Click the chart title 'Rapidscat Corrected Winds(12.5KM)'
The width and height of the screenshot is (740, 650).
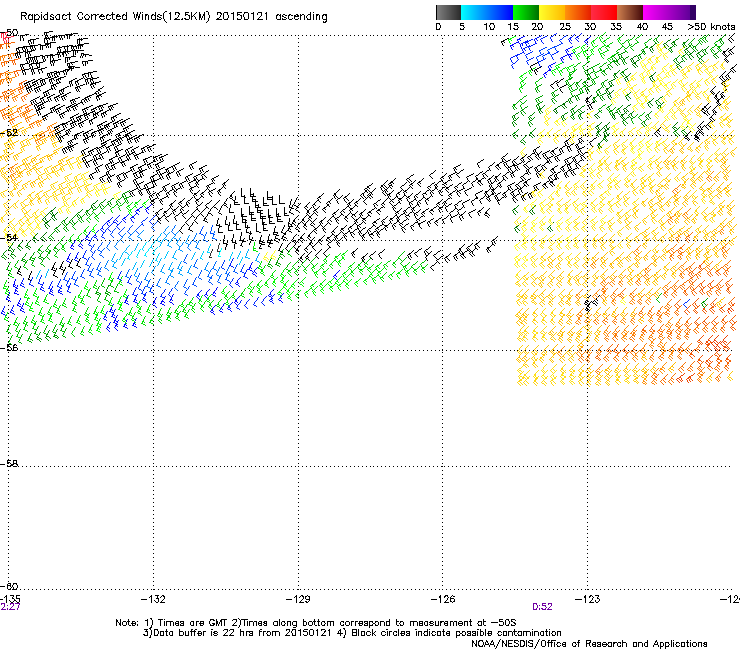tap(115, 17)
